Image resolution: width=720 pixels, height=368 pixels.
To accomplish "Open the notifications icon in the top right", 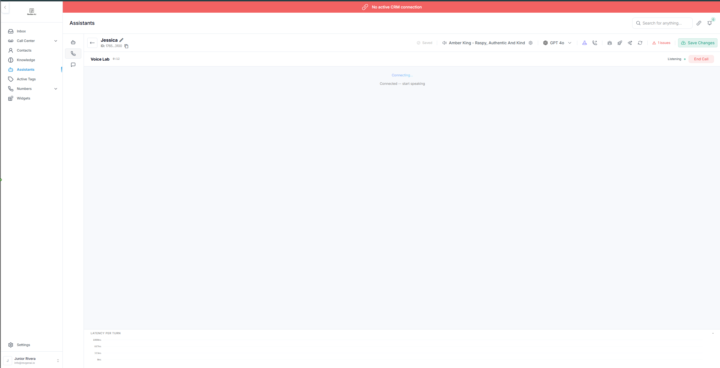I will coord(710,23).
